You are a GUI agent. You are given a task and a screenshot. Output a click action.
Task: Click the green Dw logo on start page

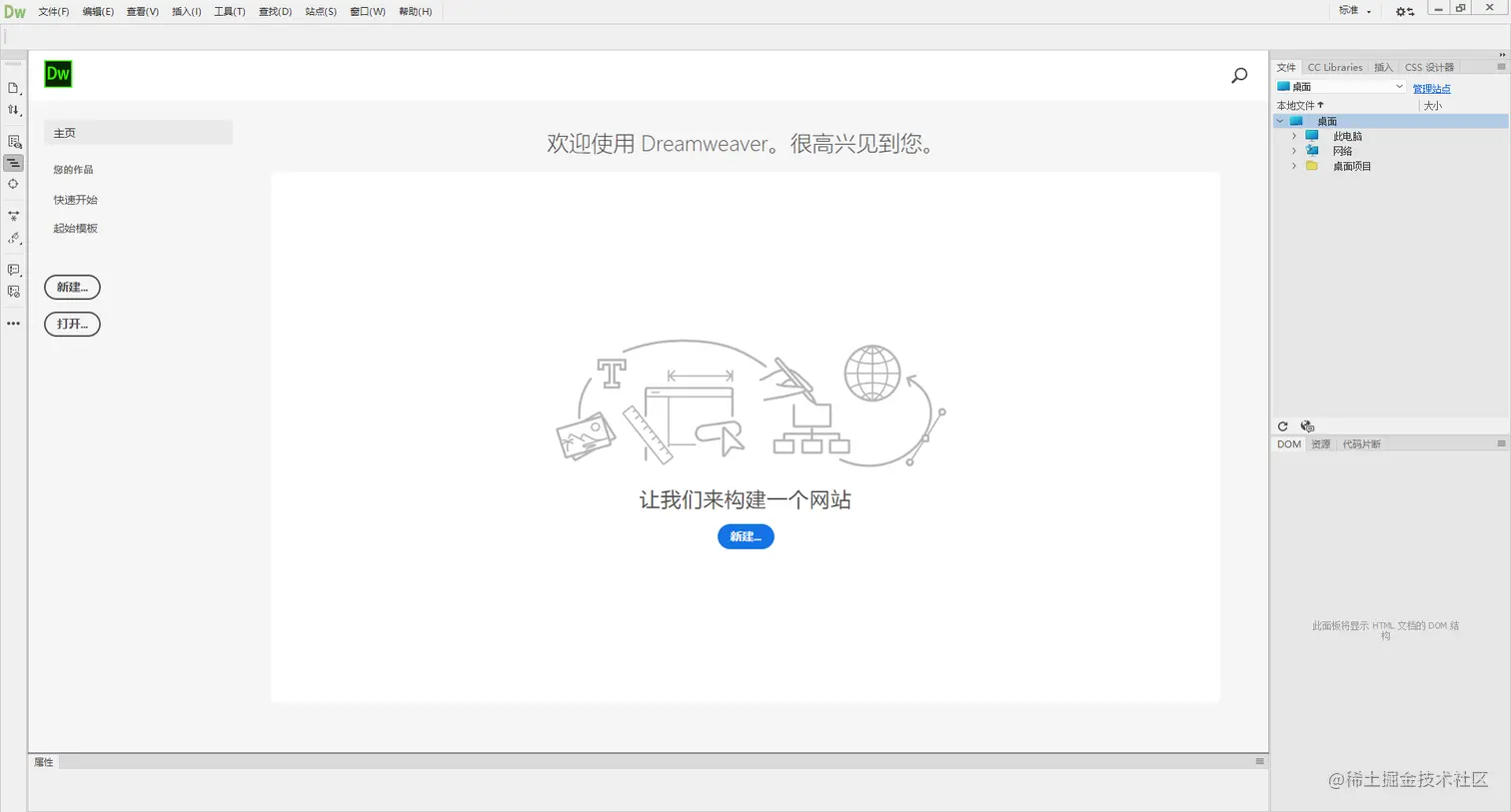[x=58, y=74]
